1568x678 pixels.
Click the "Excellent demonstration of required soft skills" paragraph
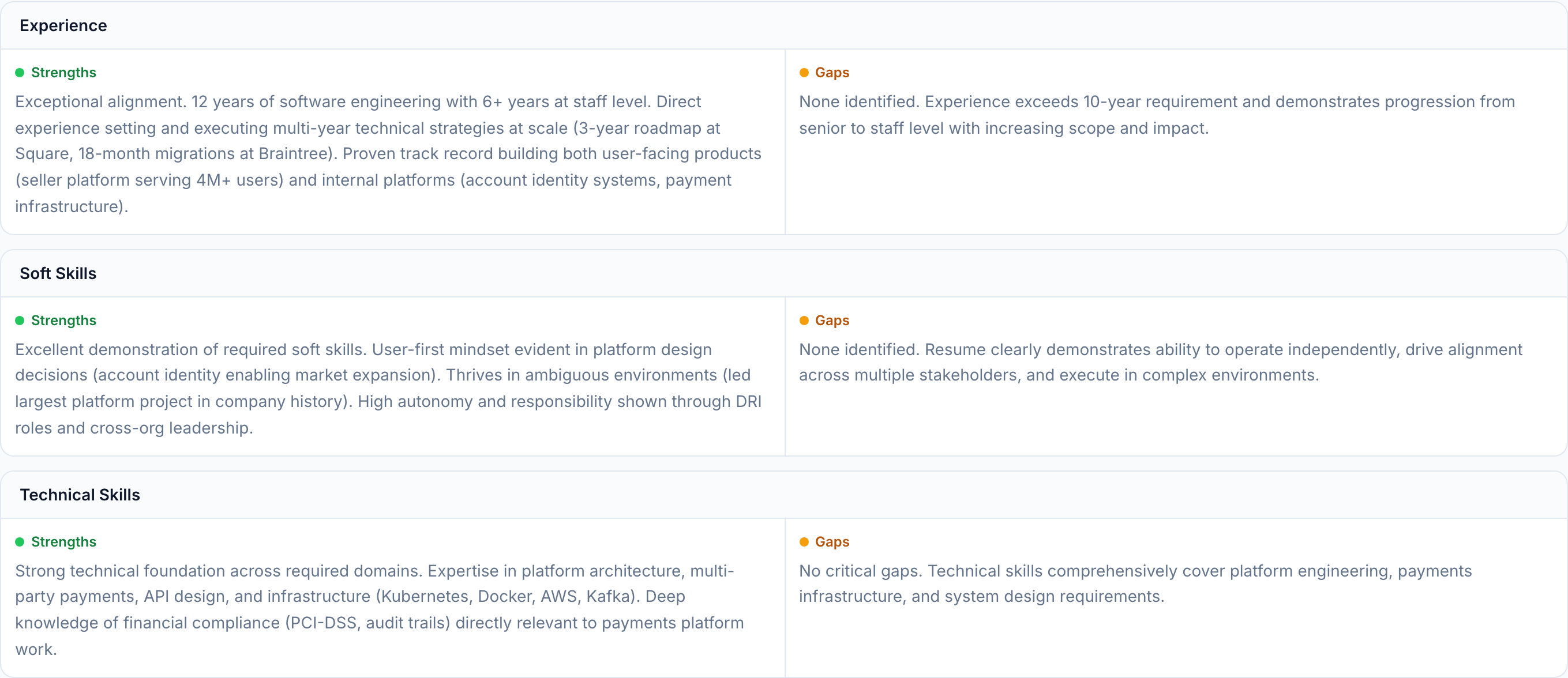pyautogui.click(x=388, y=389)
